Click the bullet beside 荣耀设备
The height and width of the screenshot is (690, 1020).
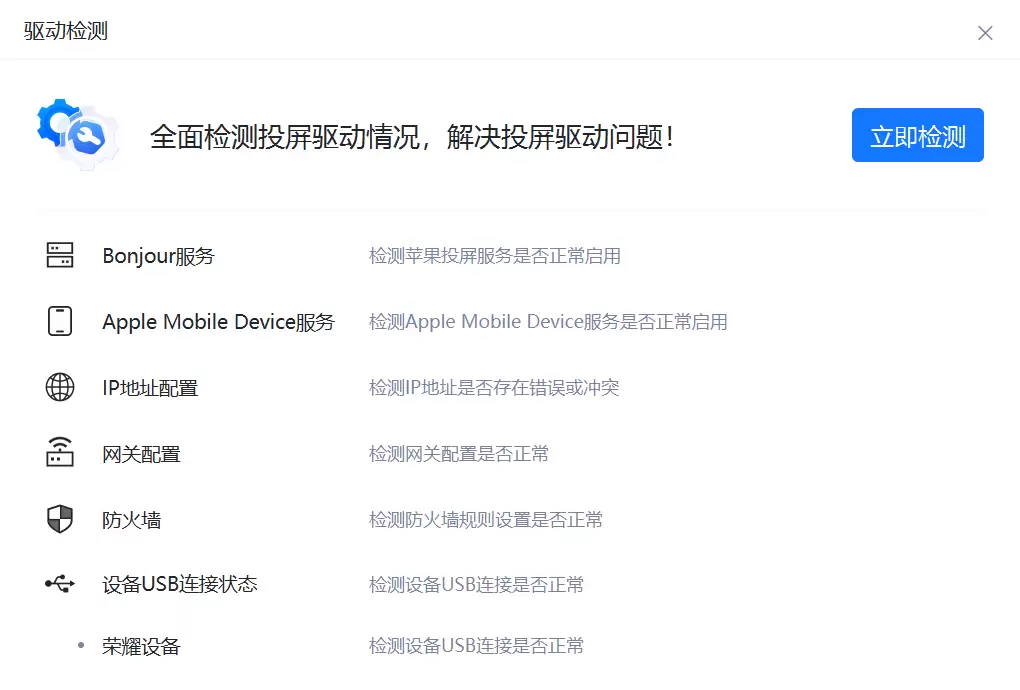(81, 646)
